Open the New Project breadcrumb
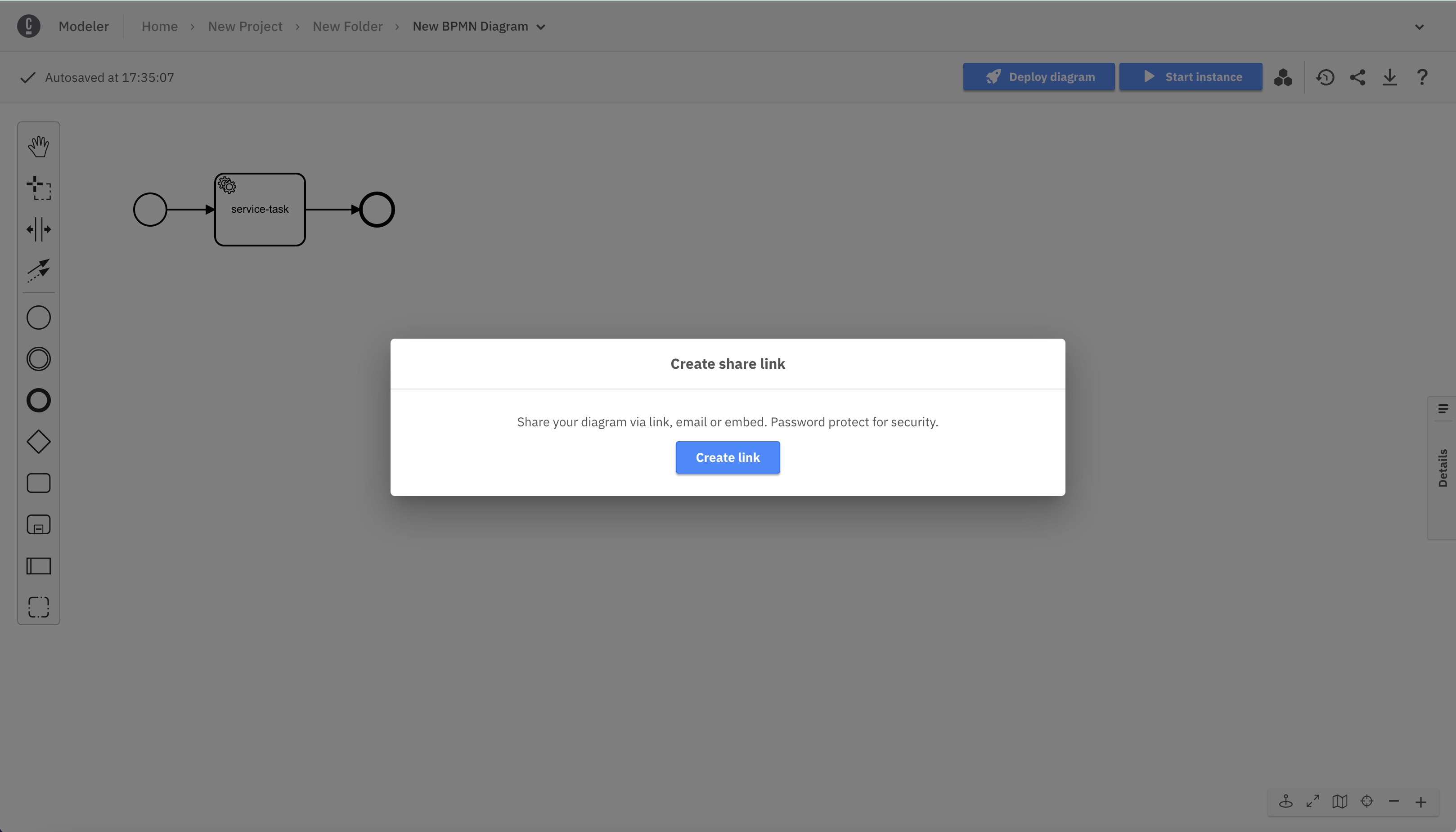Screen dimensions: 1456x832 pyautogui.click(x=245, y=26)
